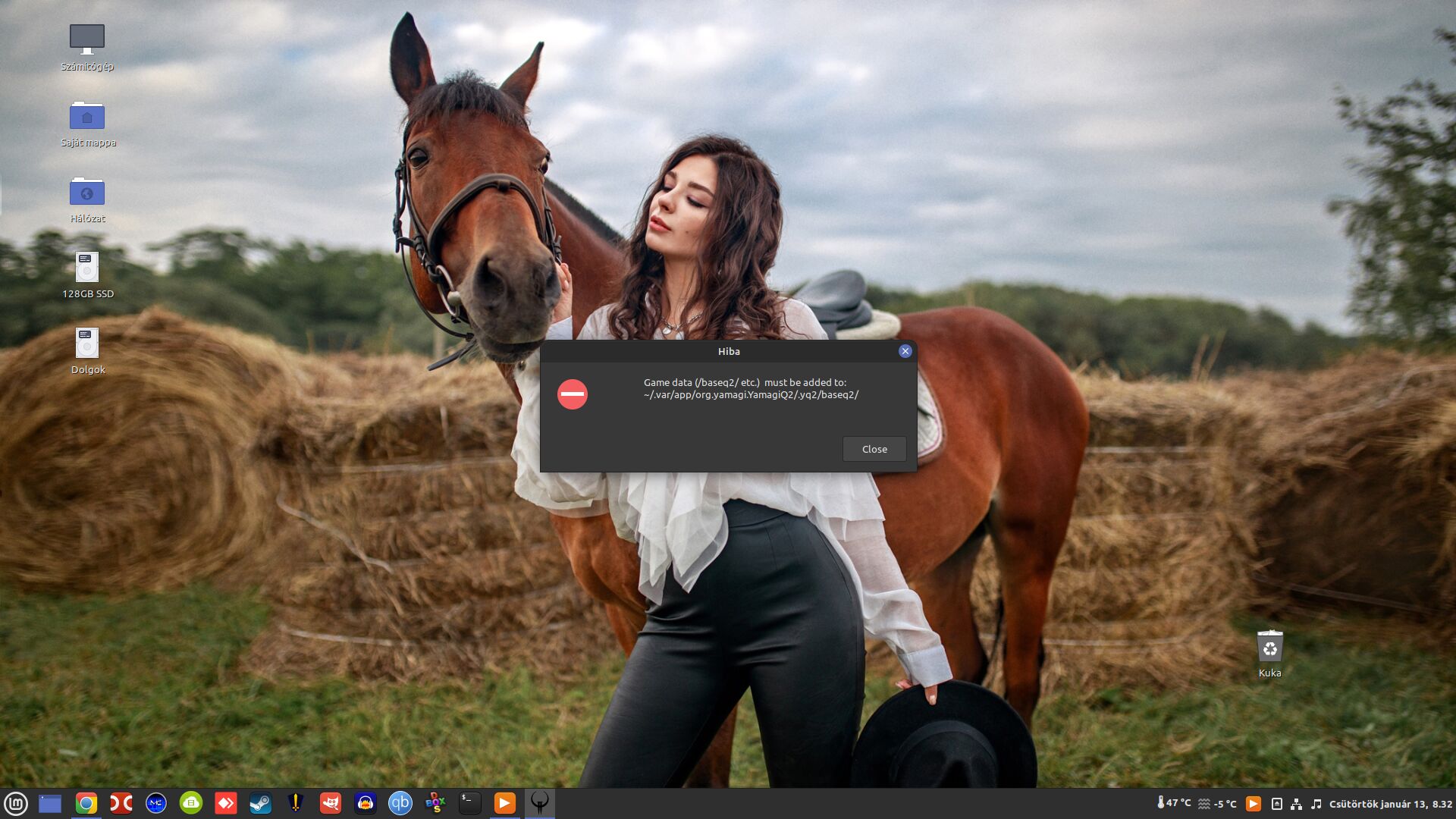Open the green cloud drive launcher
Image resolution: width=1456 pixels, height=819 pixels.
click(x=191, y=803)
